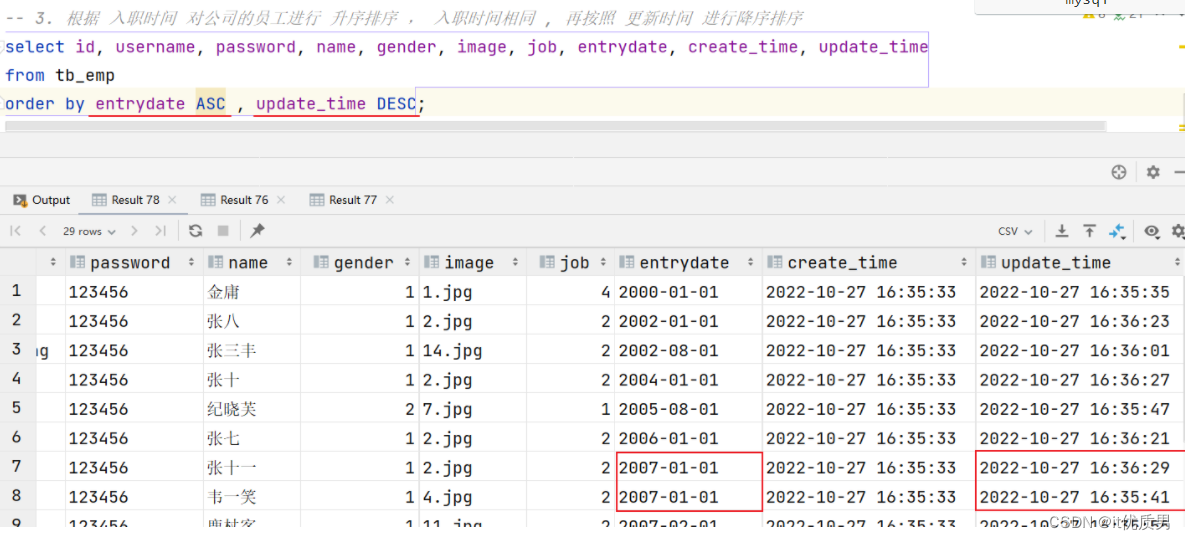Open the view options eye icon
The image size is (1185, 540).
(1151, 231)
